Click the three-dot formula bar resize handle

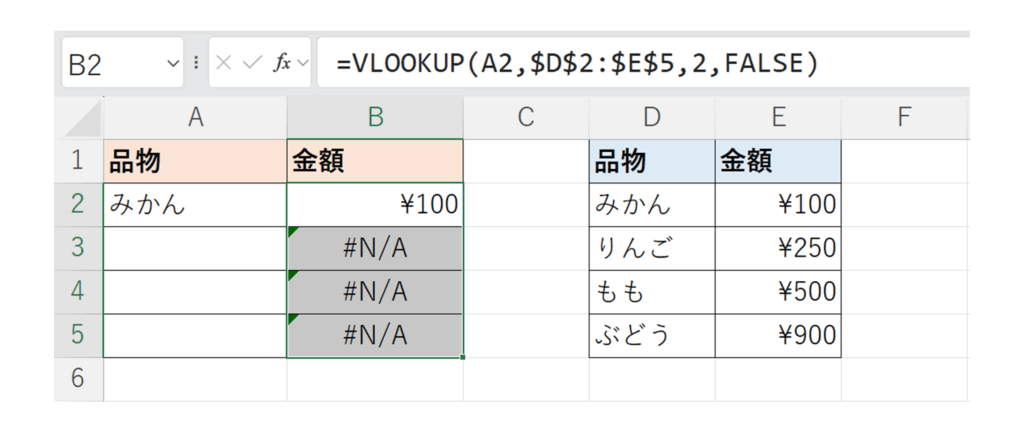[x=196, y=63]
